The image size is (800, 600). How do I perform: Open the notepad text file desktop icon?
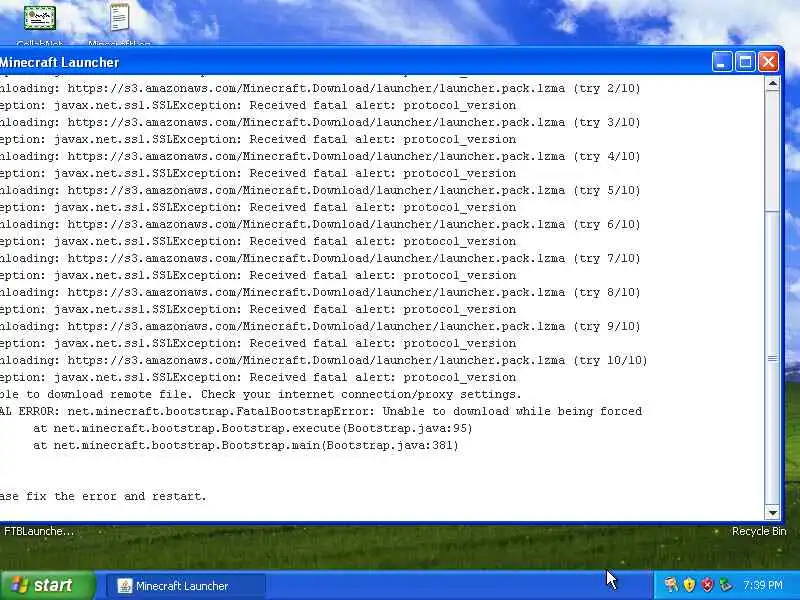tap(119, 17)
